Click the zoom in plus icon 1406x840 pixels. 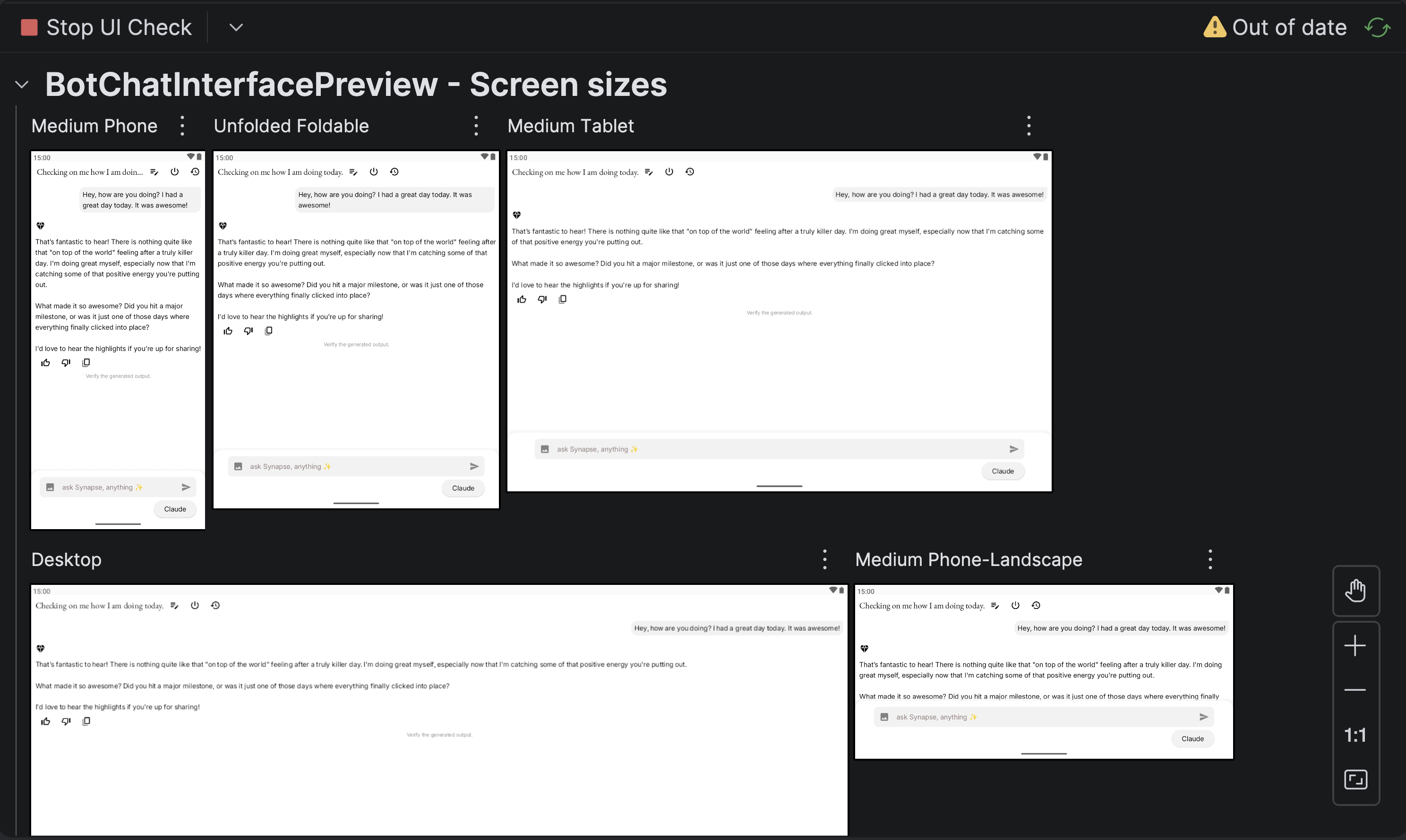click(x=1355, y=646)
